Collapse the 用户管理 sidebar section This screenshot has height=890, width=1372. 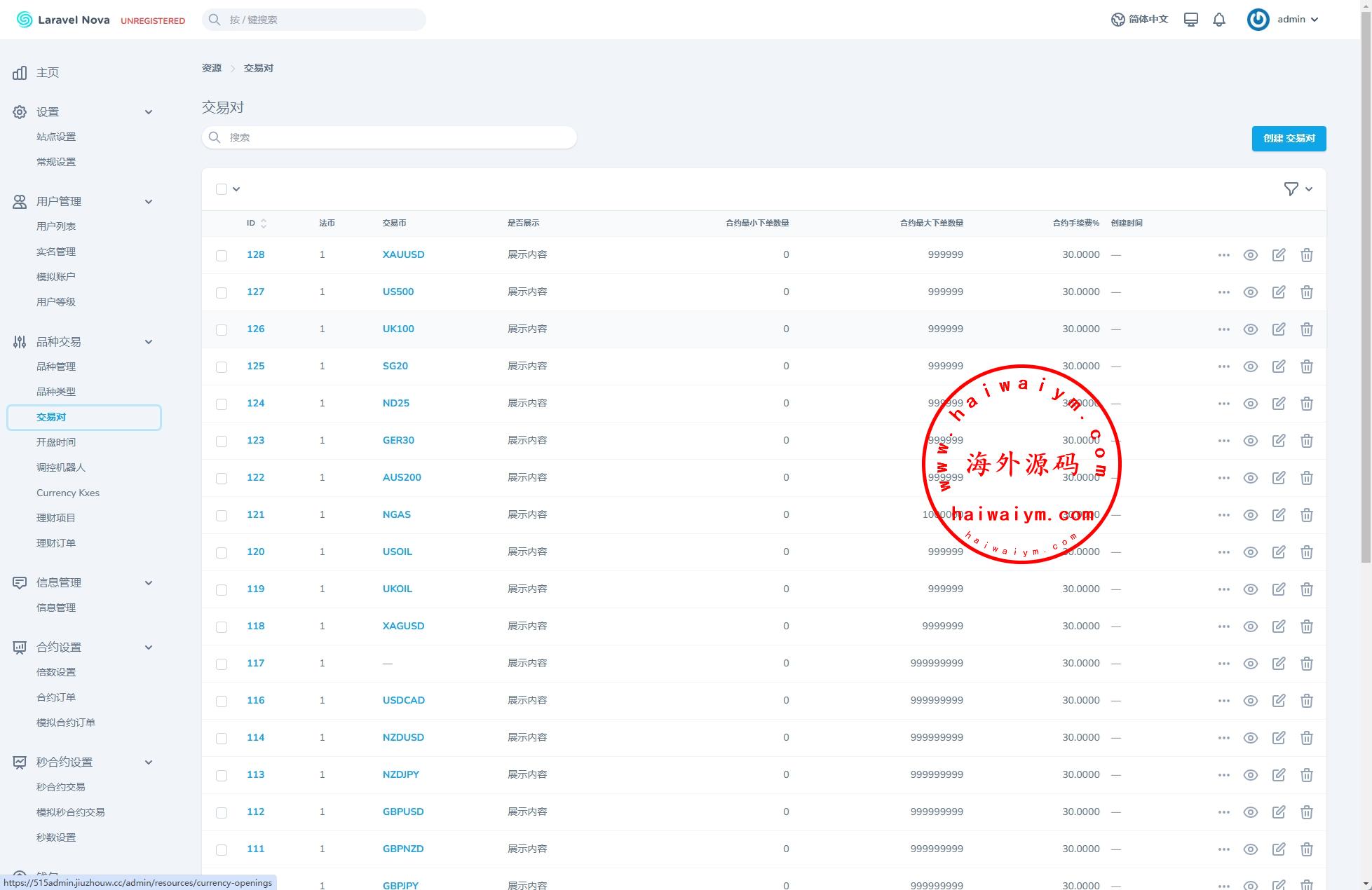click(x=148, y=202)
